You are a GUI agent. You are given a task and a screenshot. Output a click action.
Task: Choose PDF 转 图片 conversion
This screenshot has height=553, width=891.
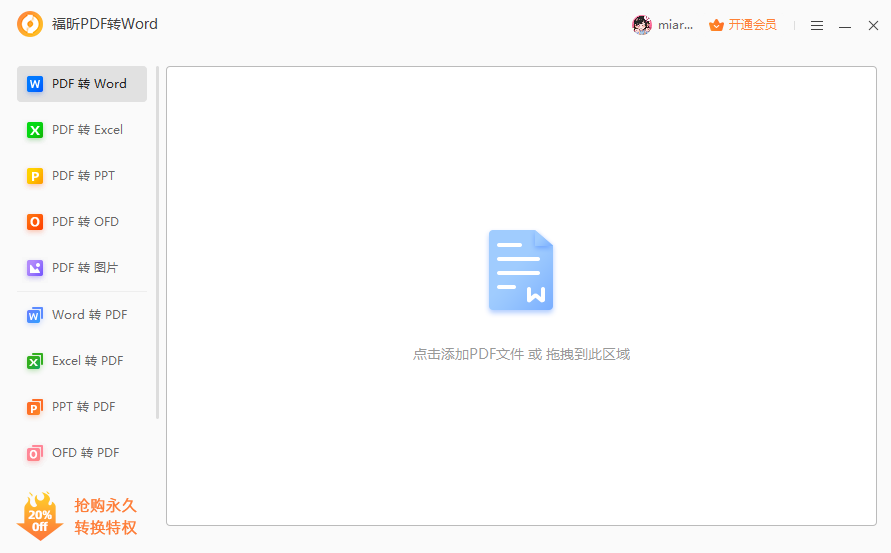point(82,268)
